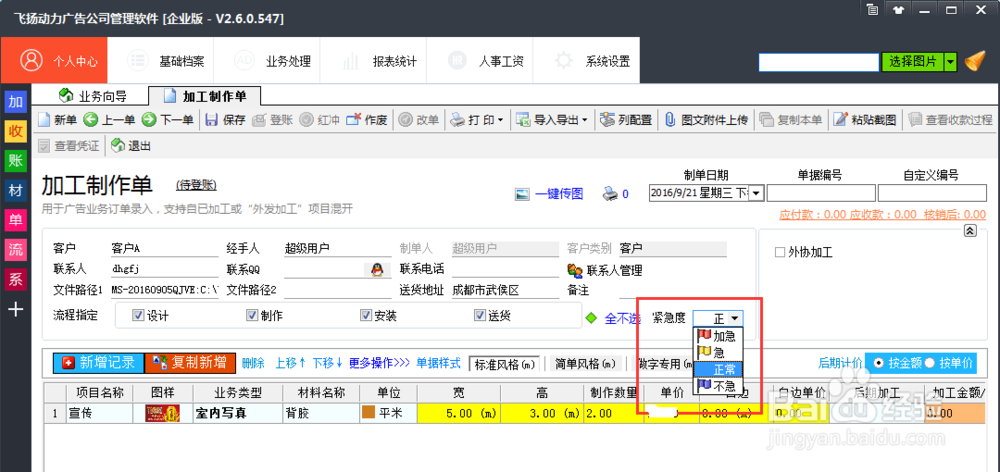Click 查看凭证 toolbar button
This screenshot has width=1000, height=472.
pos(69,146)
